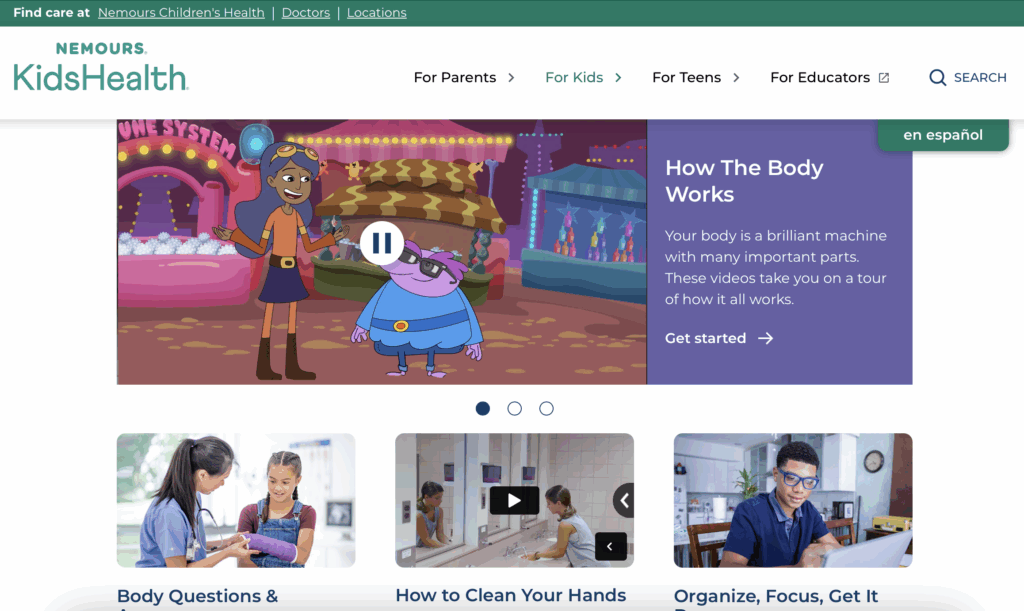Viewport: 1024px width, 611px height.
Task: Expand the For Parents menu
Action: [463, 77]
